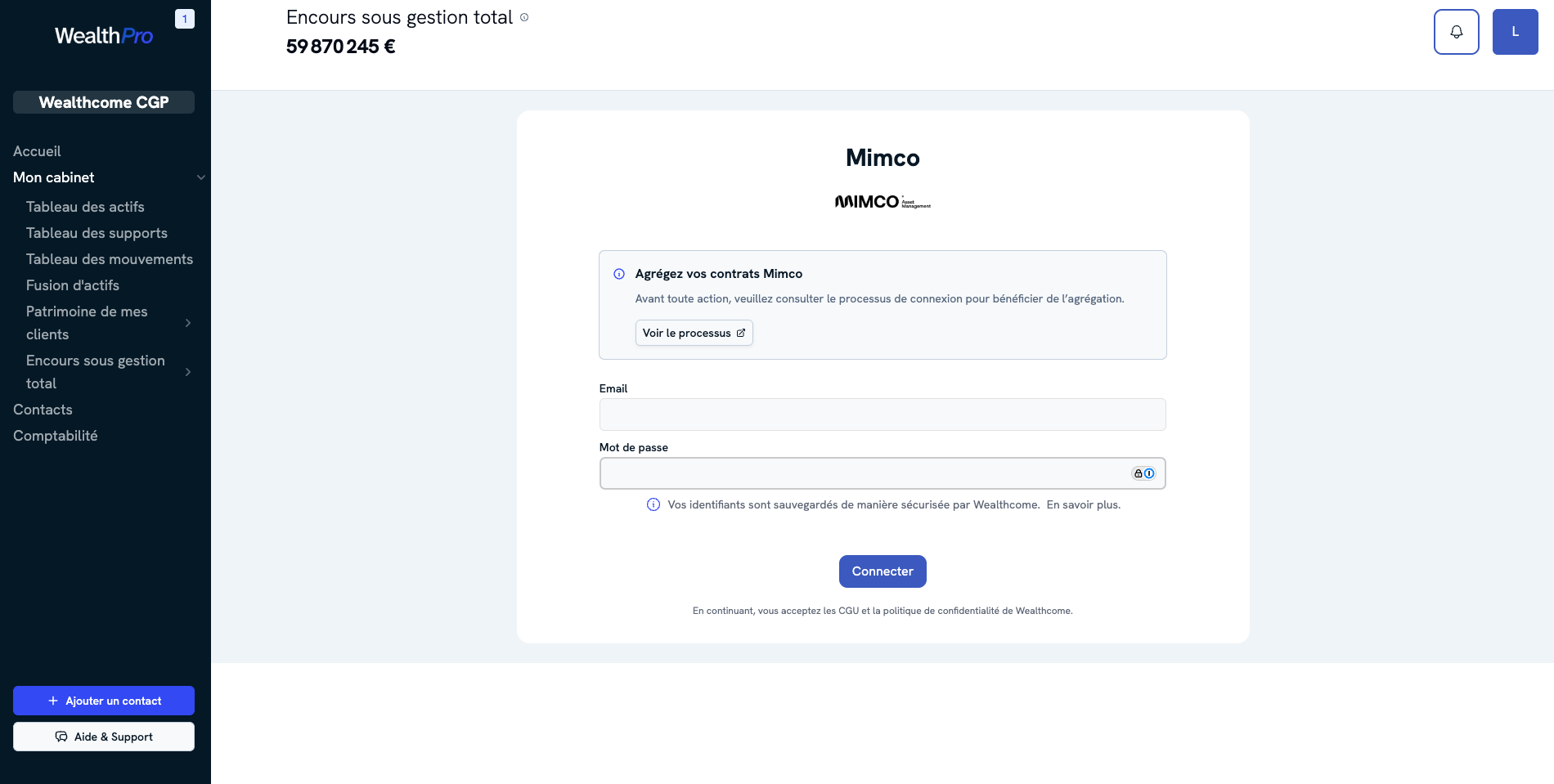The width and height of the screenshot is (1554, 784).
Task: Open Voir le processus link
Action: 694,333
